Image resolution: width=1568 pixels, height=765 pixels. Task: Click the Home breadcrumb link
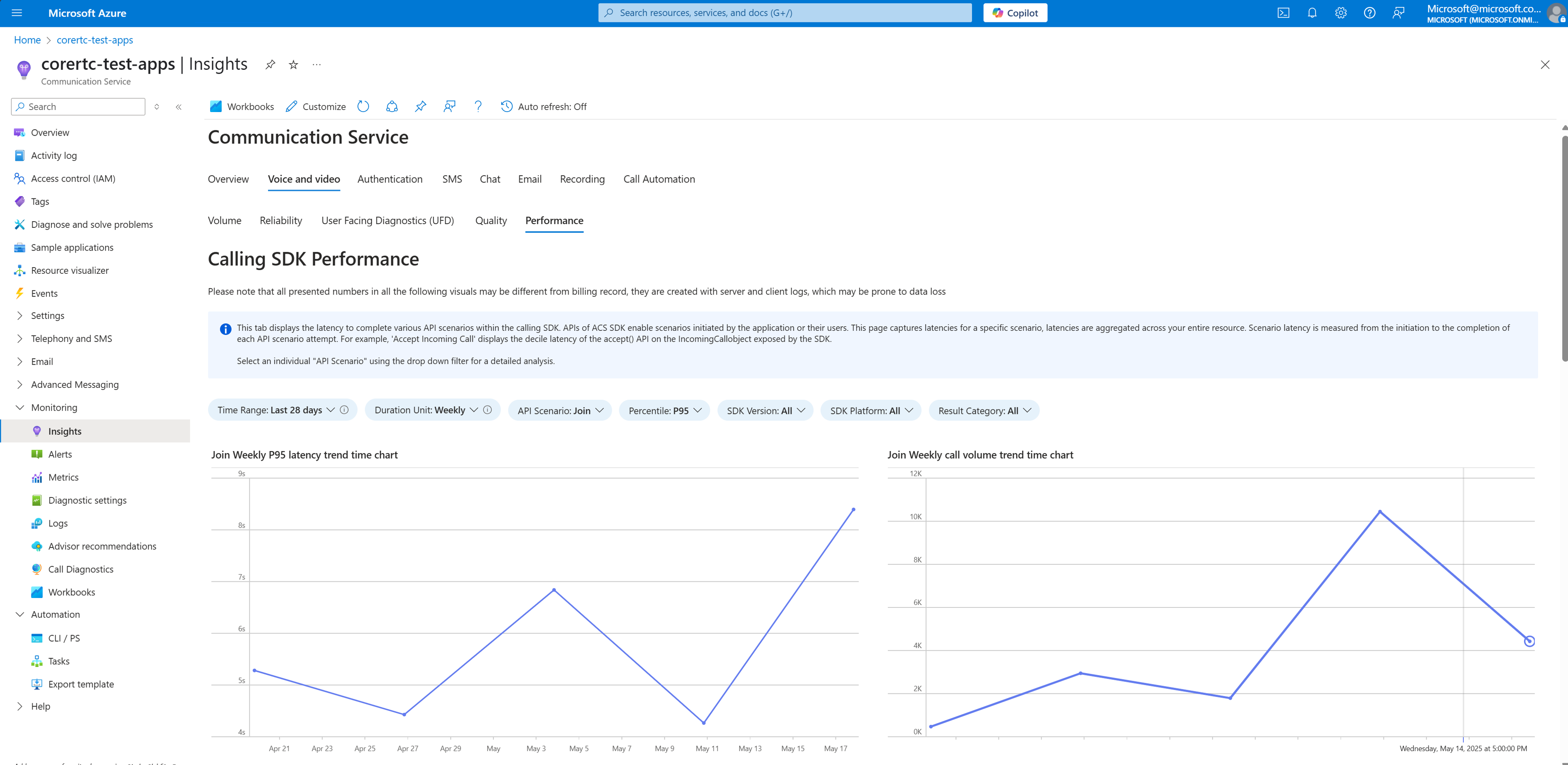[x=27, y=40]
